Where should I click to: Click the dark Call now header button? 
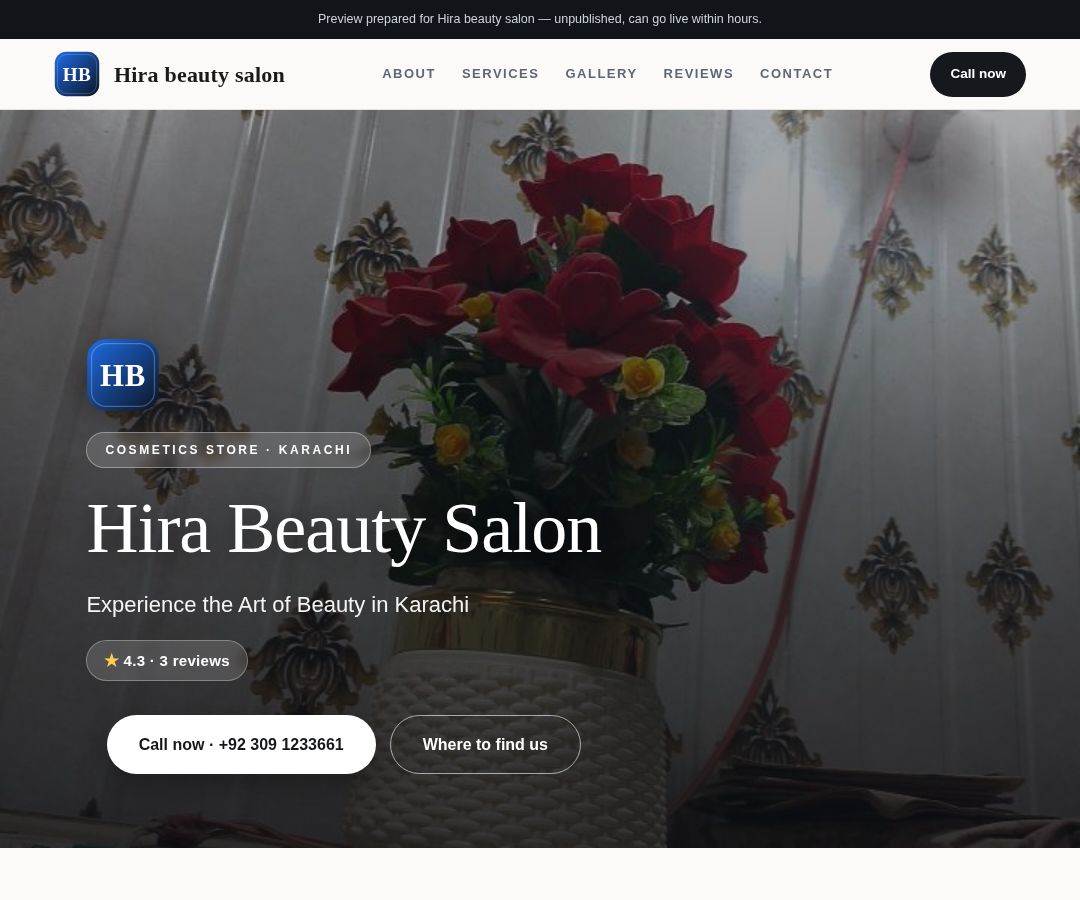[x=977, y=74]
